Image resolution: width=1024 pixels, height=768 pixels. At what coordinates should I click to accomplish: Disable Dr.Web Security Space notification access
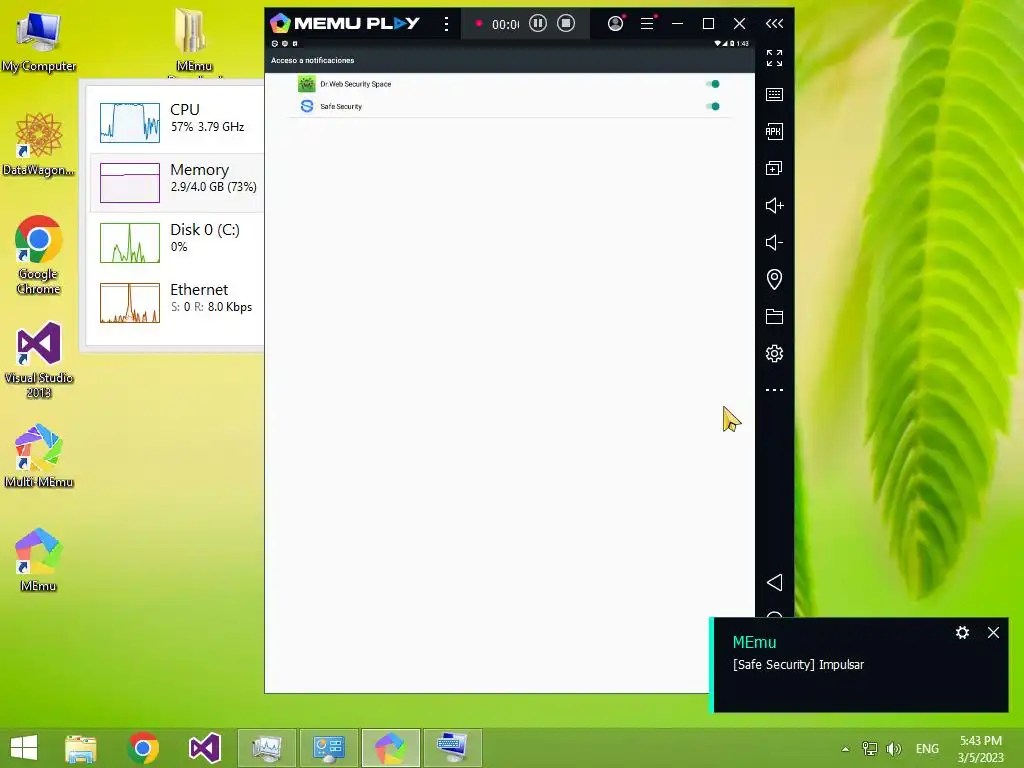tap(712, 84)
